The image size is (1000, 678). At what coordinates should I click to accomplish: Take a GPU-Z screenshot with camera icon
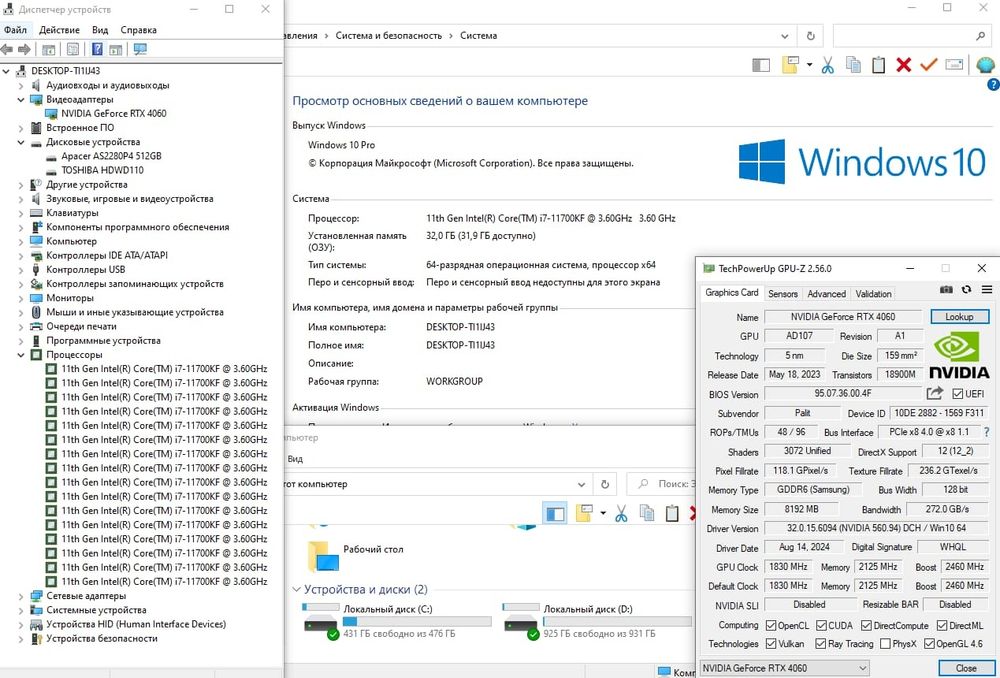(x=946, y=290)
